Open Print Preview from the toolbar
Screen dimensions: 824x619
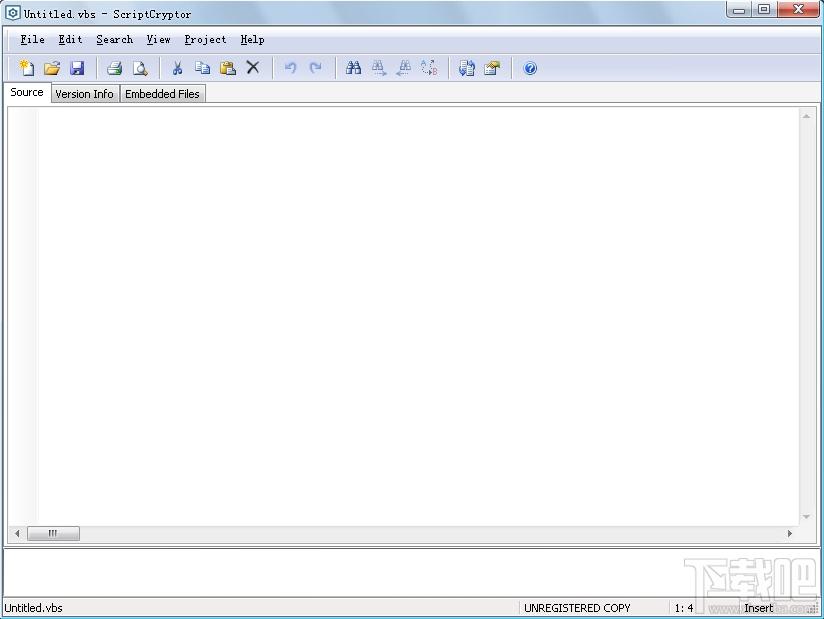140,68
